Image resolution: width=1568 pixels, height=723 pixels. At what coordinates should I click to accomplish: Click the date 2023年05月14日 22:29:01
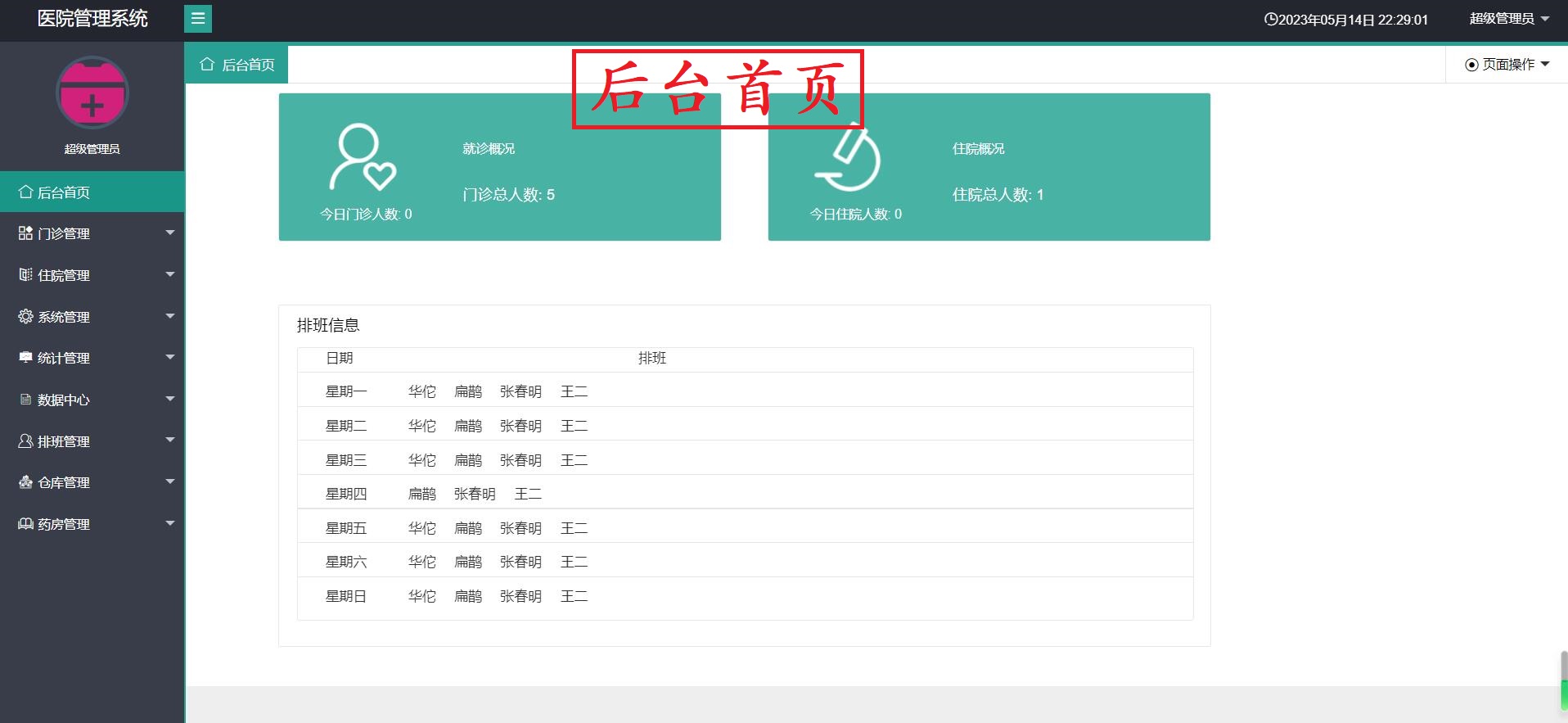[1353, 20]
